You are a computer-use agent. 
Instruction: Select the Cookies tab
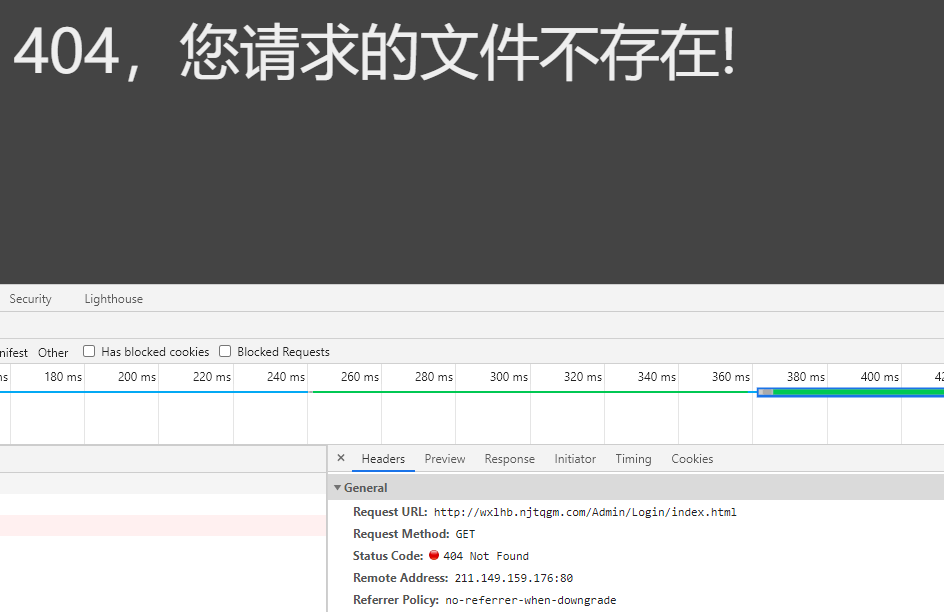click(692, 459)
